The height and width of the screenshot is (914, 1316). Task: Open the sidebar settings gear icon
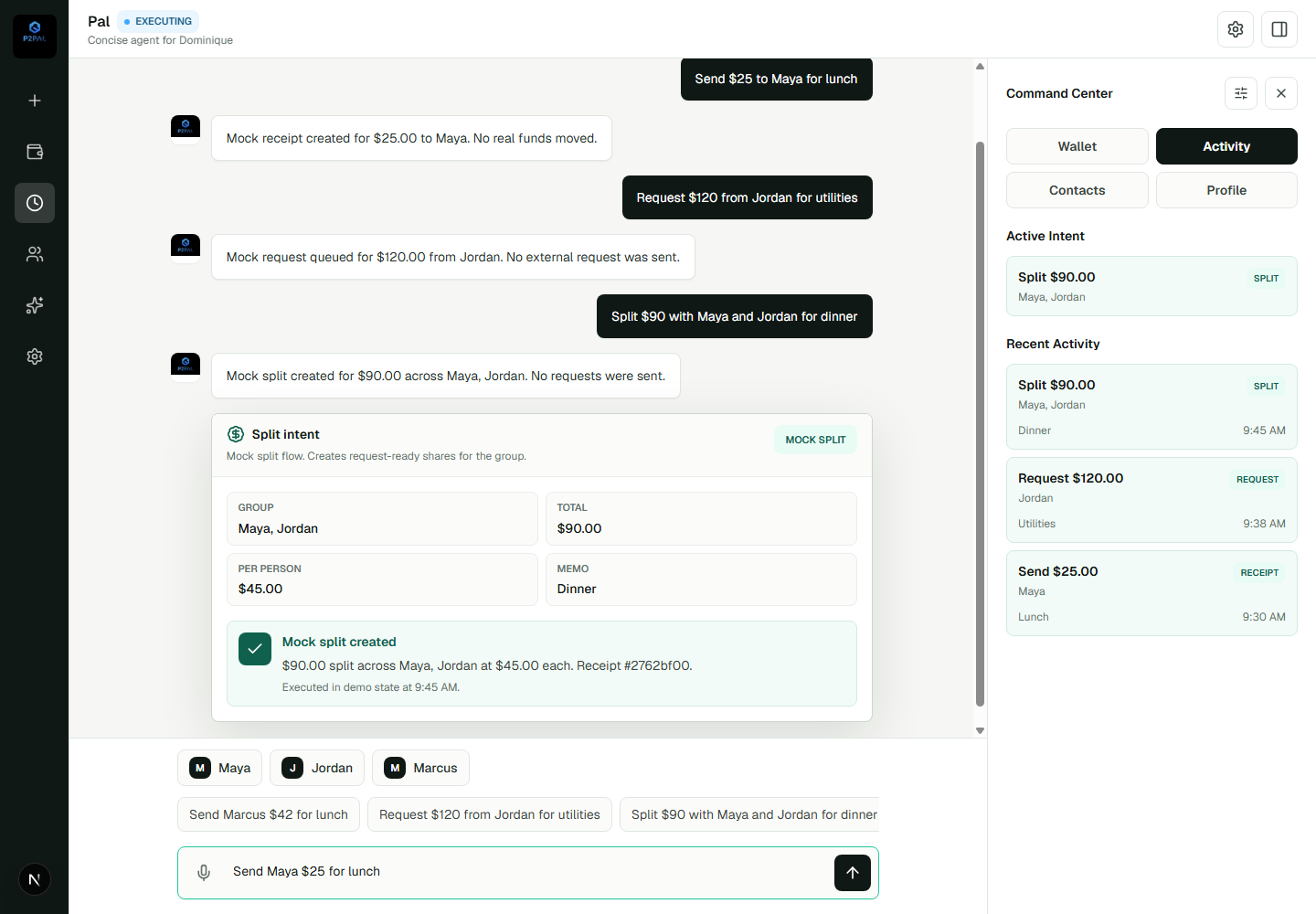point(35,356)
